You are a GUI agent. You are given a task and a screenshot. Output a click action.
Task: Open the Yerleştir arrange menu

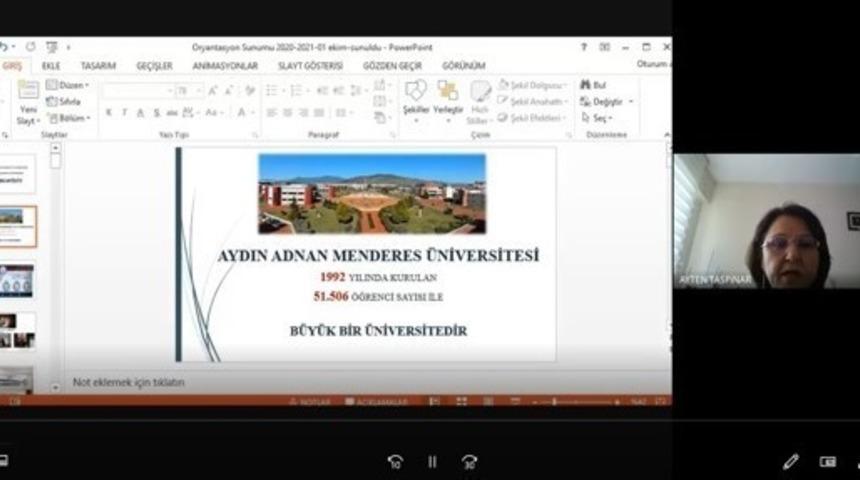click(448, 101)
